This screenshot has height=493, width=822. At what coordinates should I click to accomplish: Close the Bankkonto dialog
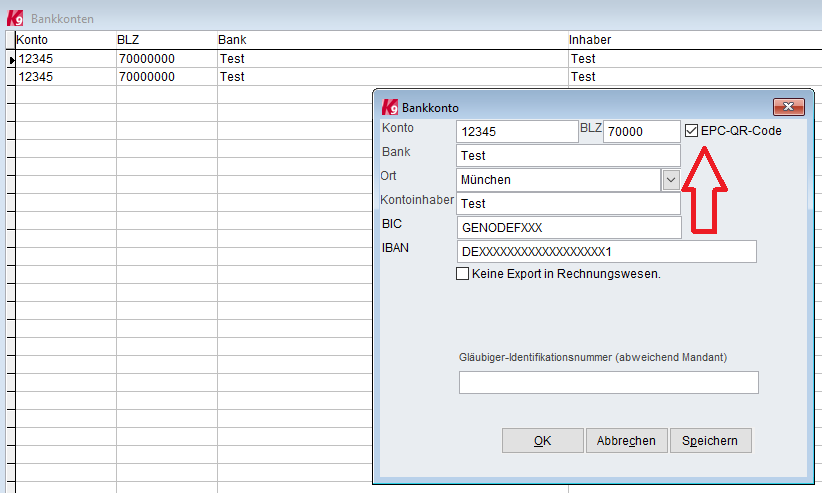(x=788, y=106)
